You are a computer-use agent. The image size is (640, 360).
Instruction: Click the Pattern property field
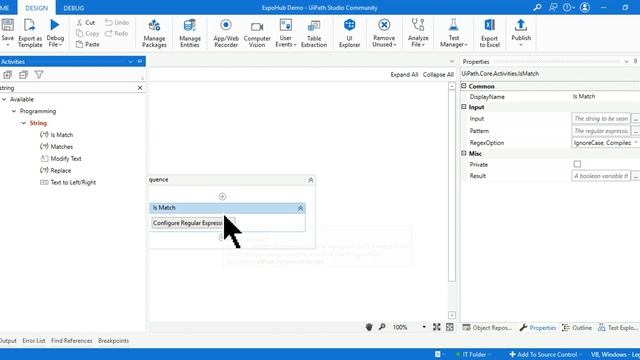(x=601, y=131)
